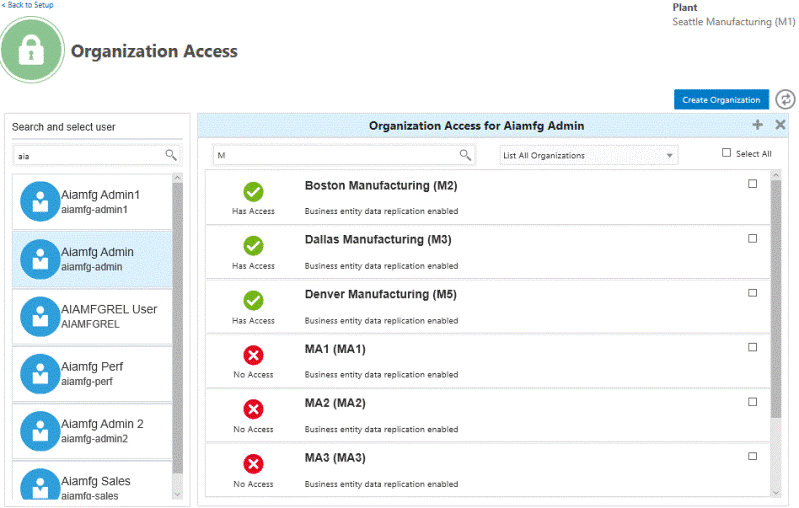Click the Boston Manufacturing (M2) title

[x=381, y=185]
